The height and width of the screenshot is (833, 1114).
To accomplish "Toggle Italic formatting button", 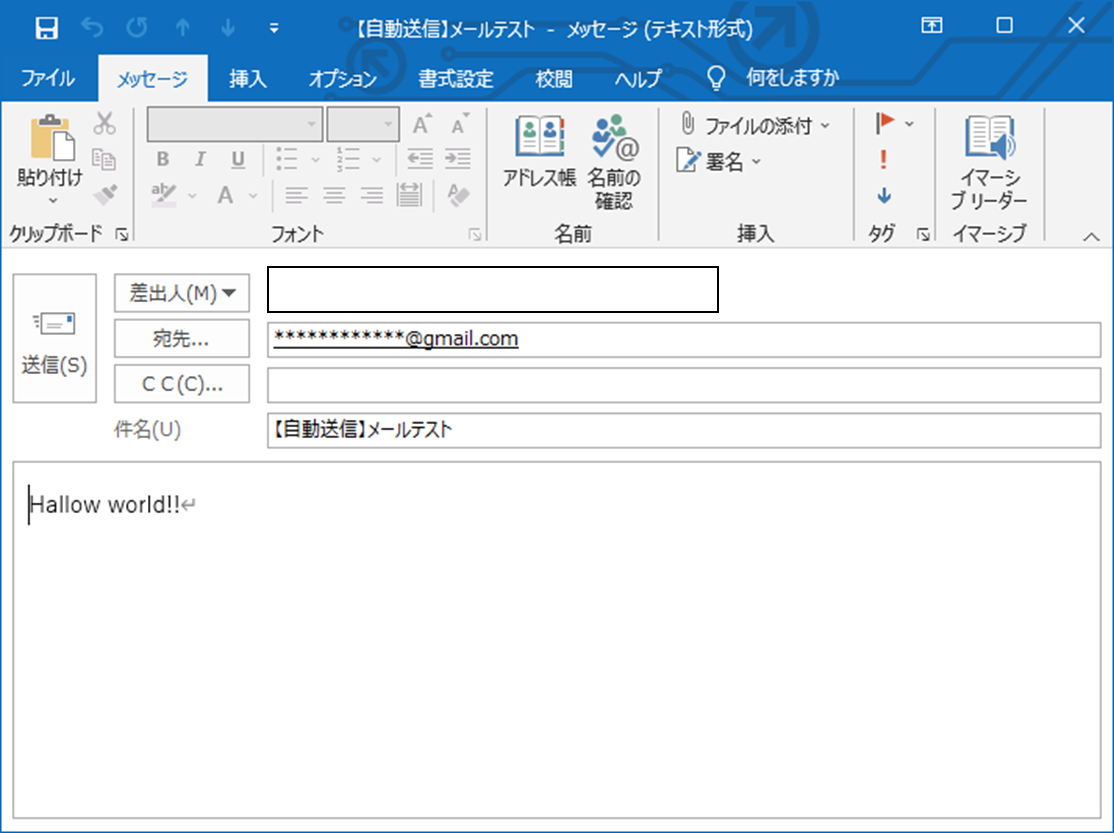I will click(x=200, y=159).
